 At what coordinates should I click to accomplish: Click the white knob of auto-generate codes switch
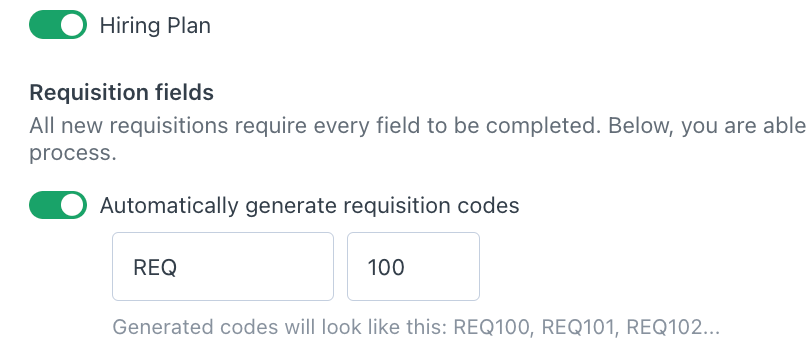(x=72, y=205)
